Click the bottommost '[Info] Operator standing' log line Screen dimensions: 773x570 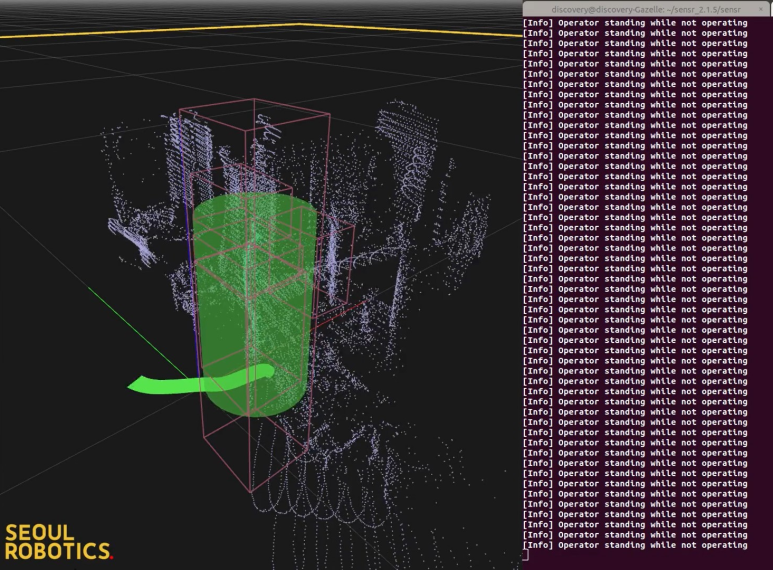tap(635, 545)
